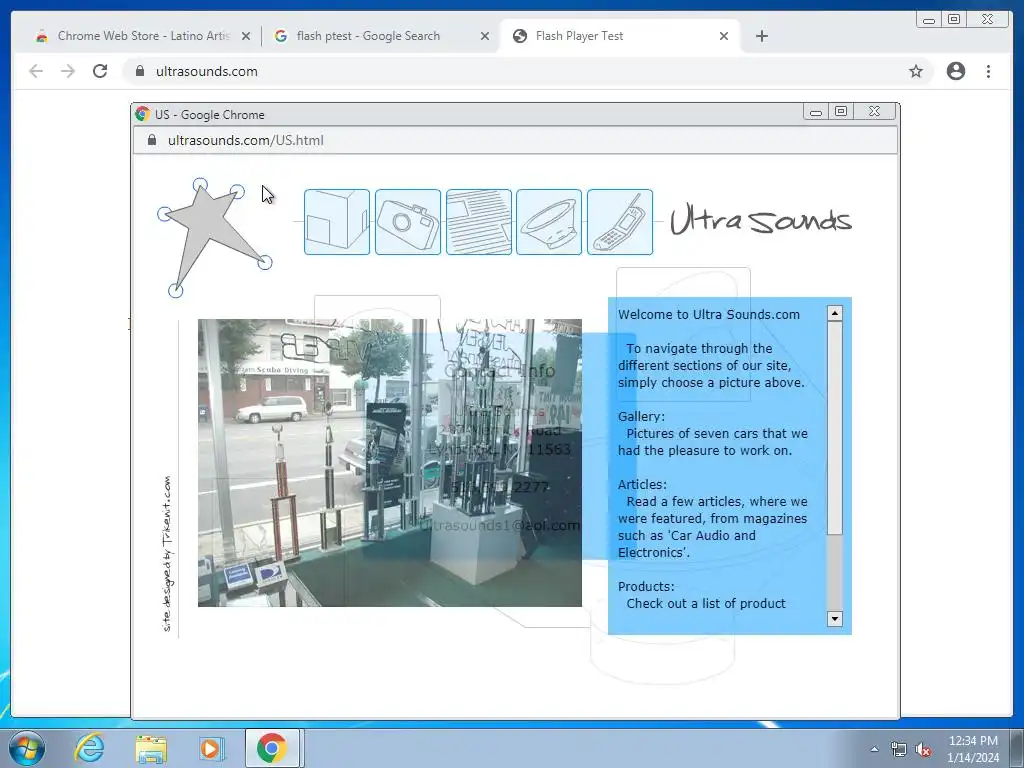Click the storefront trophies photo
Image resolution: width=1024 pixels, height=768 pixels.
coord(390,463)
